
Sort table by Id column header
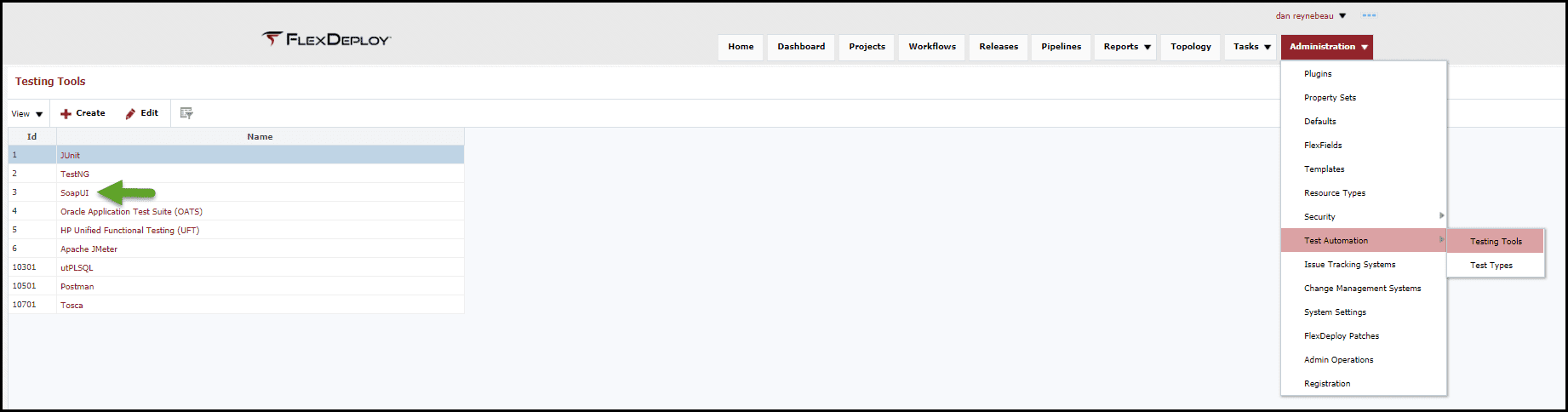point(32,136)
